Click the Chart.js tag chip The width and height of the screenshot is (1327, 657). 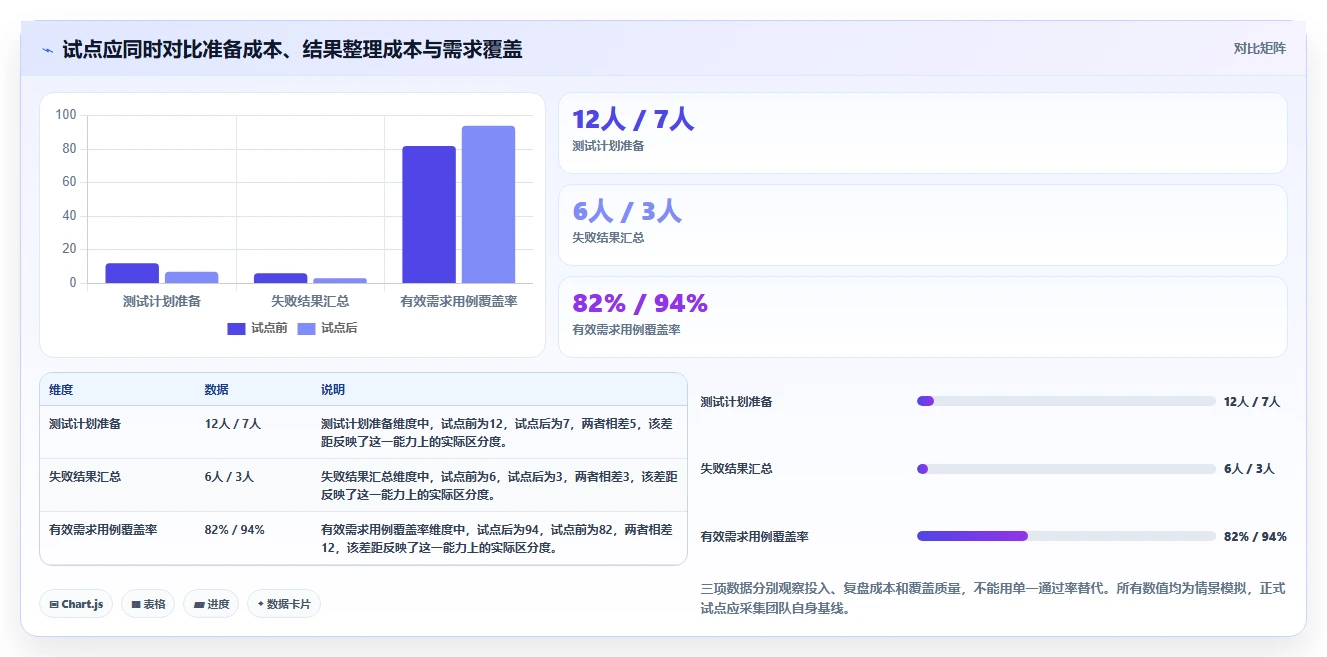pyautogui.click(x=76, y=604)
